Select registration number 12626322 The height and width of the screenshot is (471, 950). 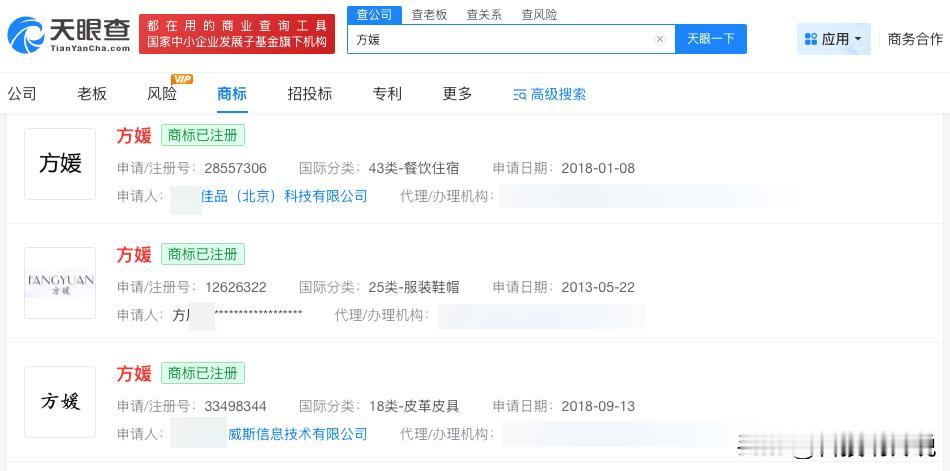235,287
